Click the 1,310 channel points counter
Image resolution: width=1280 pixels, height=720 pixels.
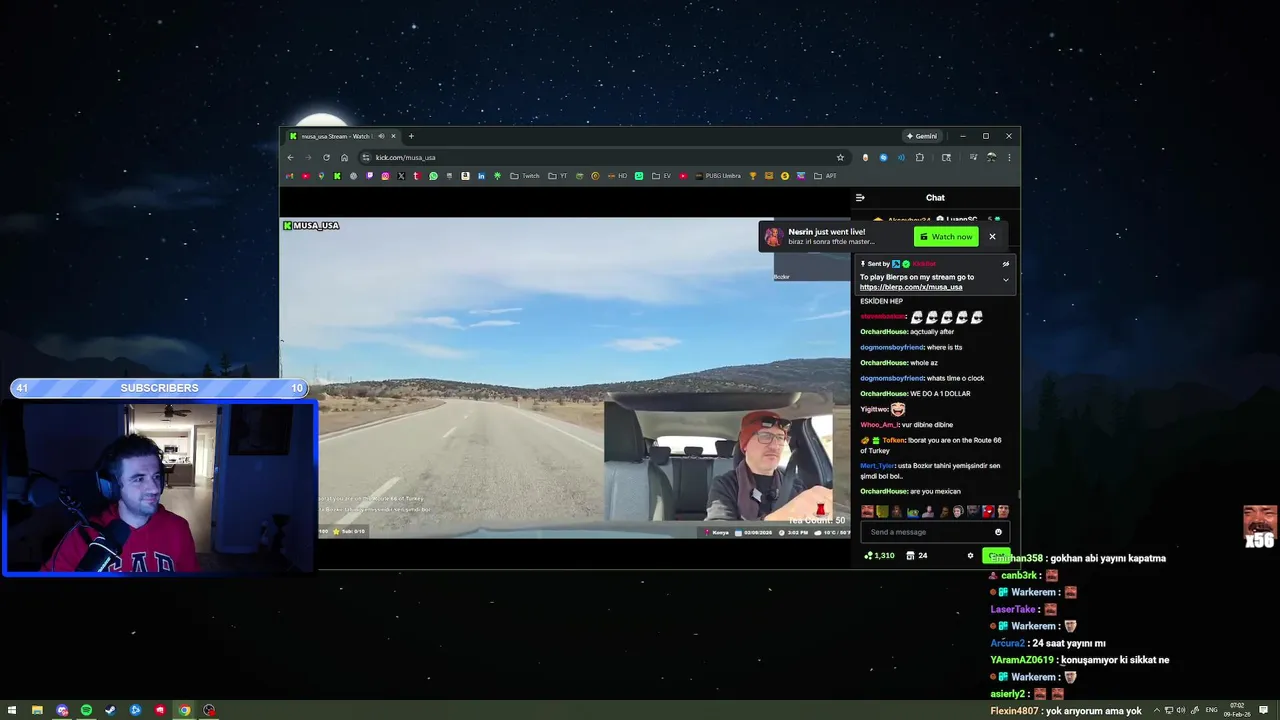pos(880,556)
